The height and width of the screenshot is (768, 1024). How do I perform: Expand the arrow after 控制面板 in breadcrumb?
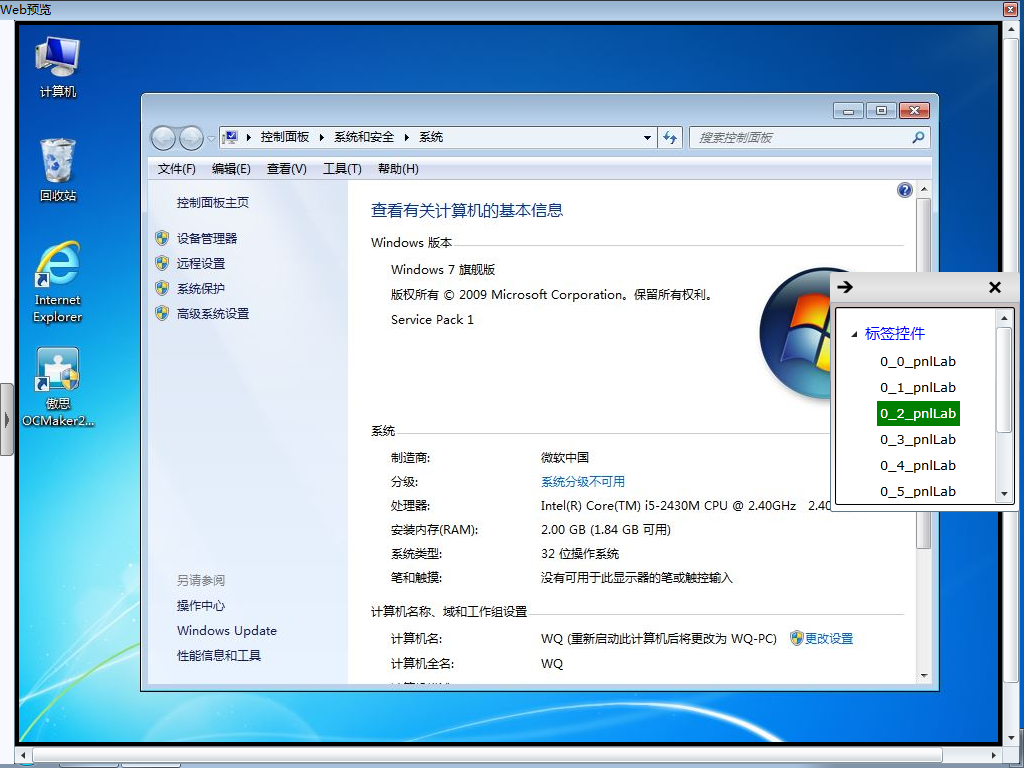321,137
